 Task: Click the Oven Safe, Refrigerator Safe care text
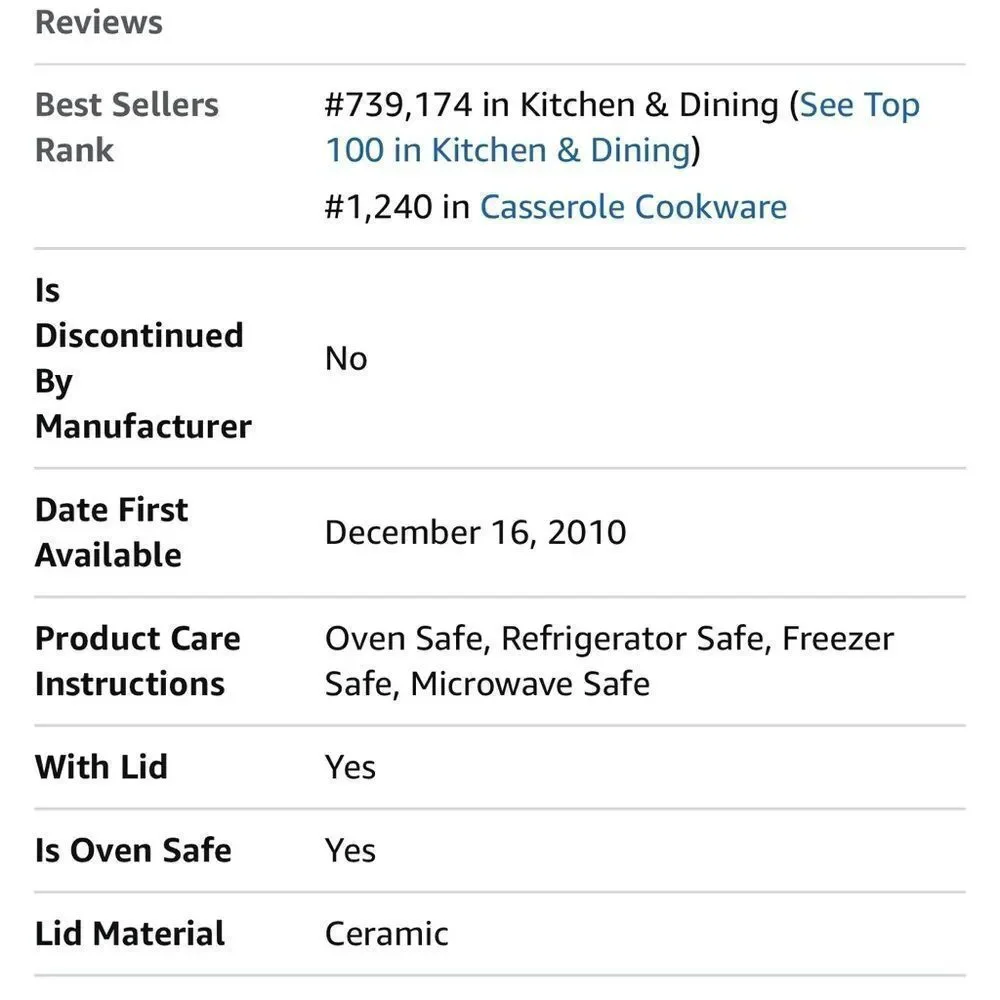click(546, 638)
